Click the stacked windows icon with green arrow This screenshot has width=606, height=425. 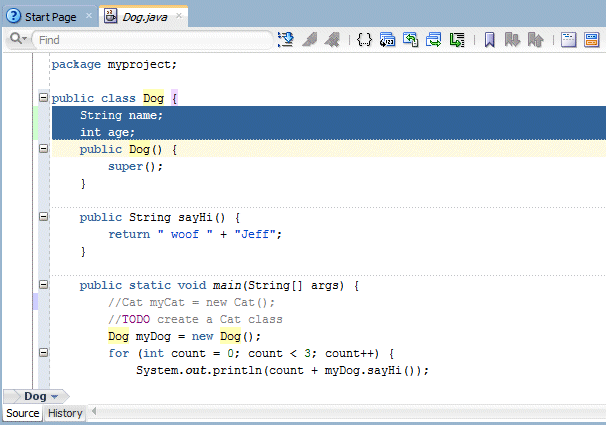(x=434, y=39)
